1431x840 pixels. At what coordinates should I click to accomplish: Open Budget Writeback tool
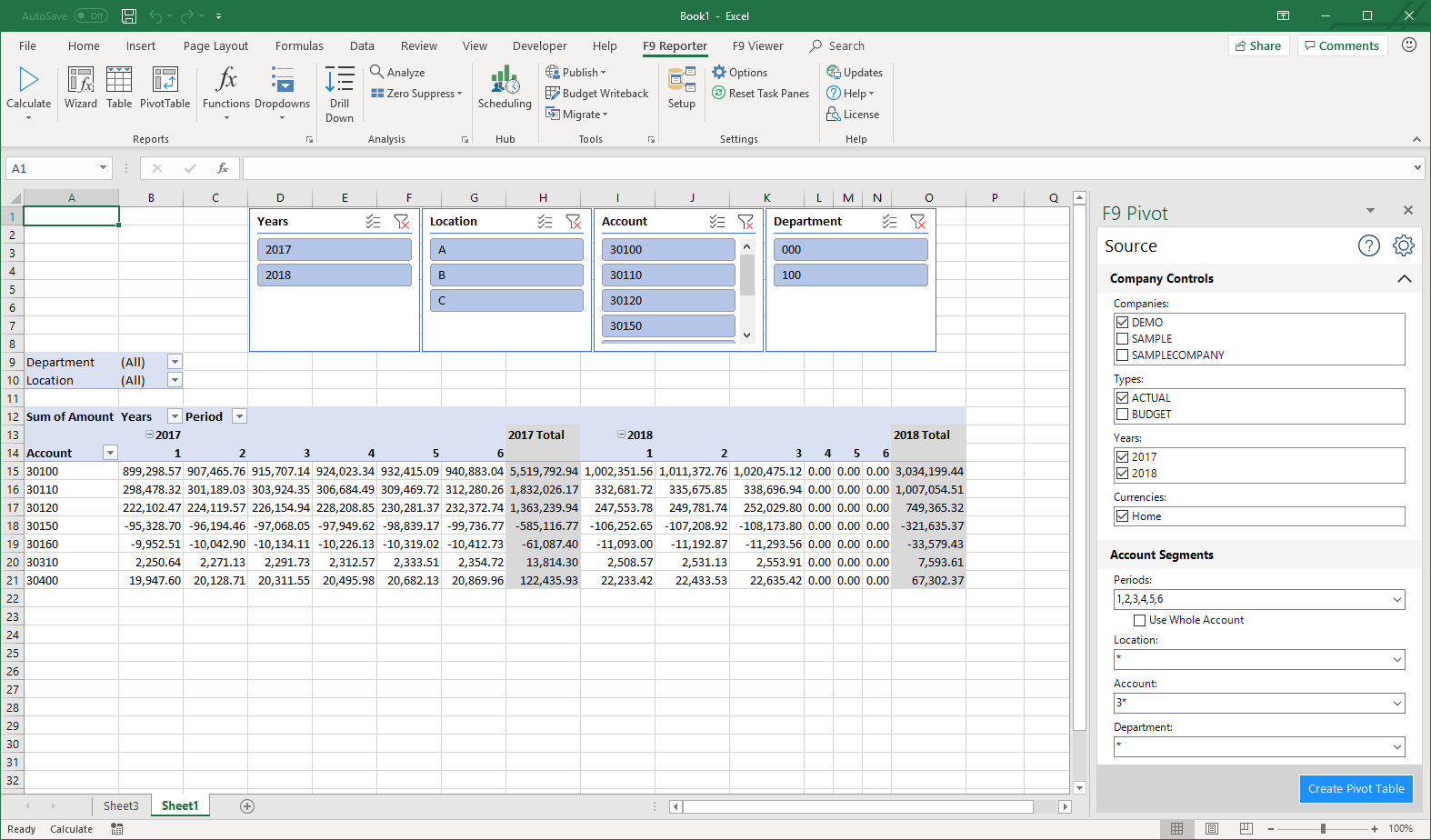tap(596, 94)
